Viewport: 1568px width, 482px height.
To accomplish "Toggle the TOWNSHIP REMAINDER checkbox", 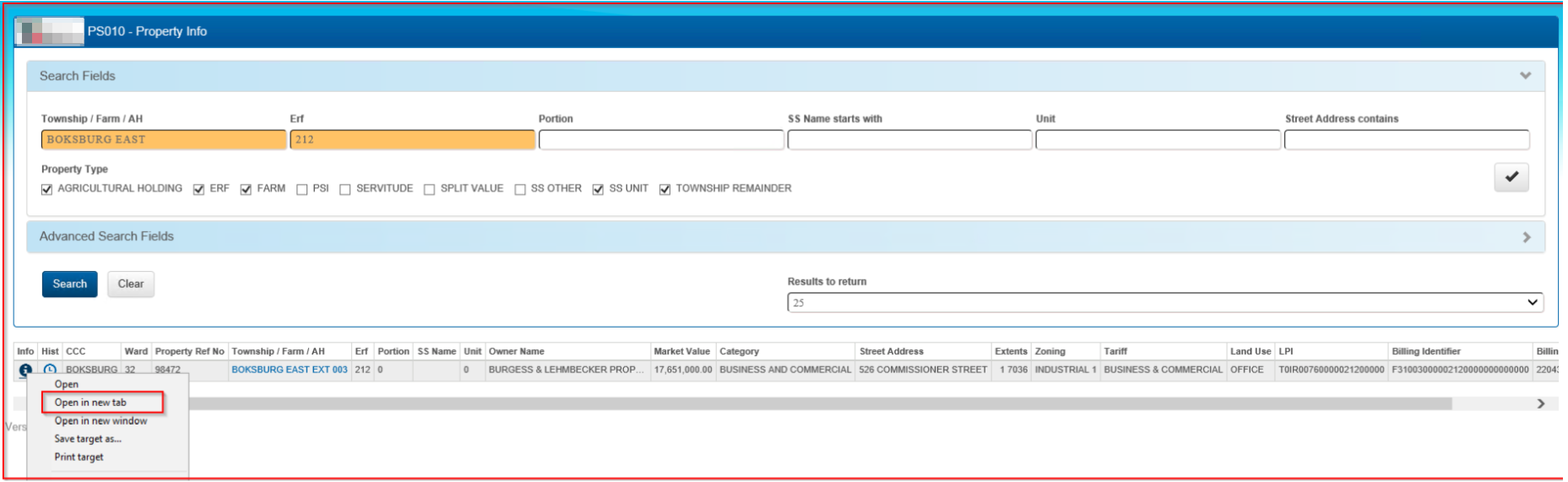I will 665,189.
